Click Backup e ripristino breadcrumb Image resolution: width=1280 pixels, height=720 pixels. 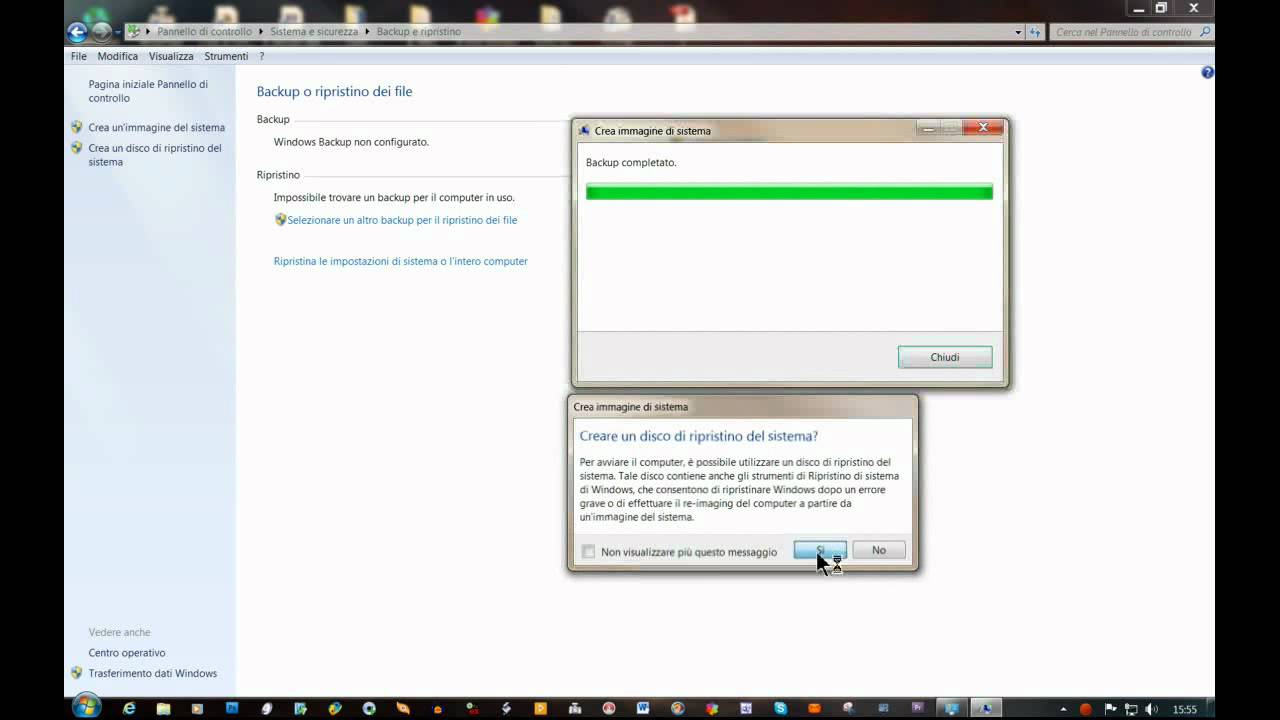point(419,32)
